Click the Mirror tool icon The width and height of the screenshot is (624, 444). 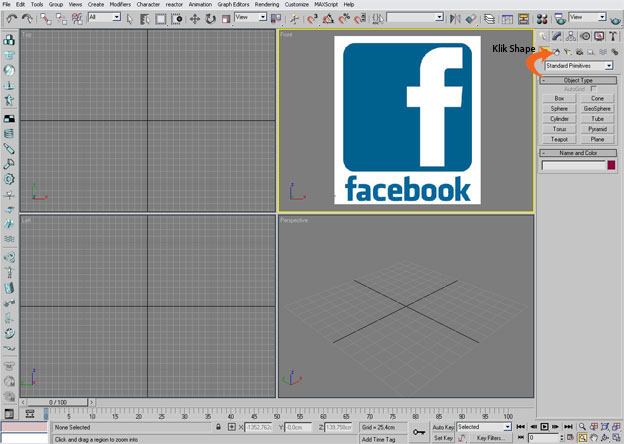click(455, 19)
